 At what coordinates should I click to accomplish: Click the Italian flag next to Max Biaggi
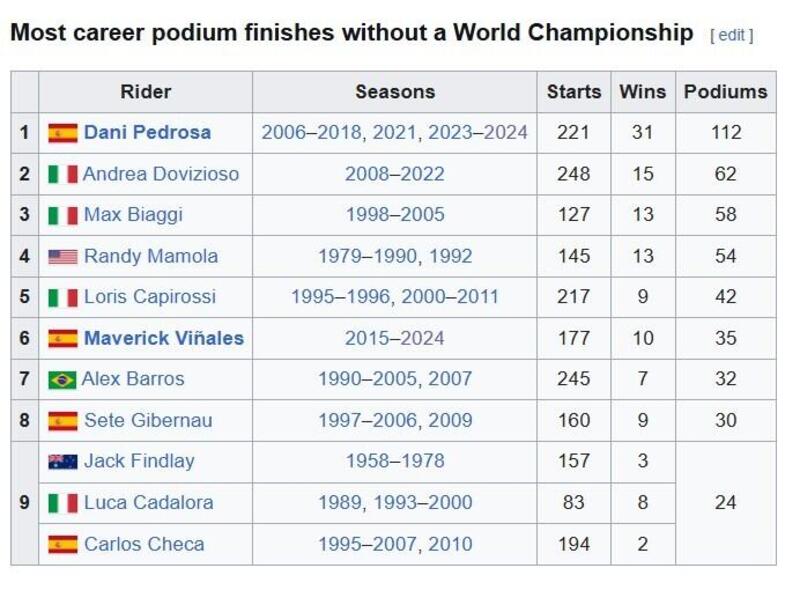[62, 215]
